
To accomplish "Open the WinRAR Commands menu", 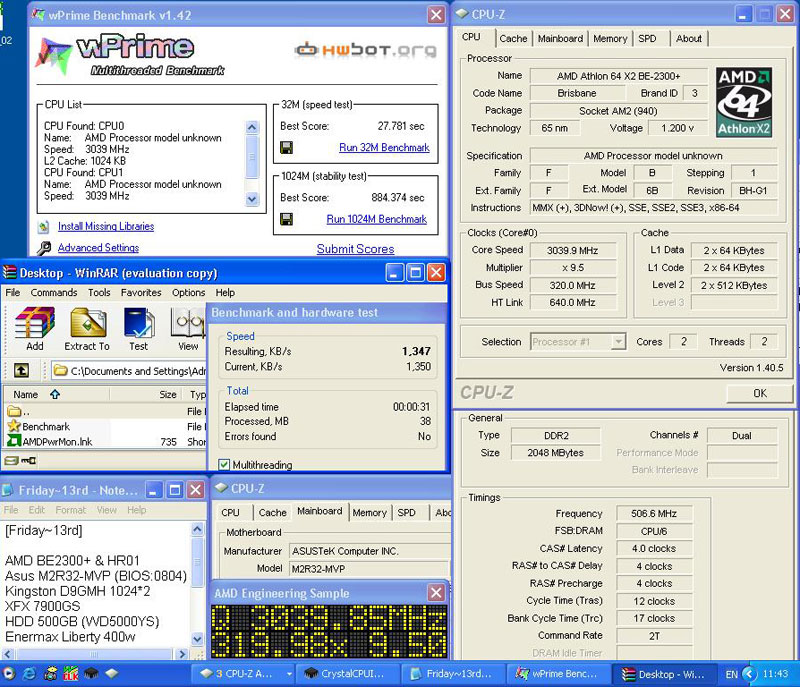I will 54,293.
